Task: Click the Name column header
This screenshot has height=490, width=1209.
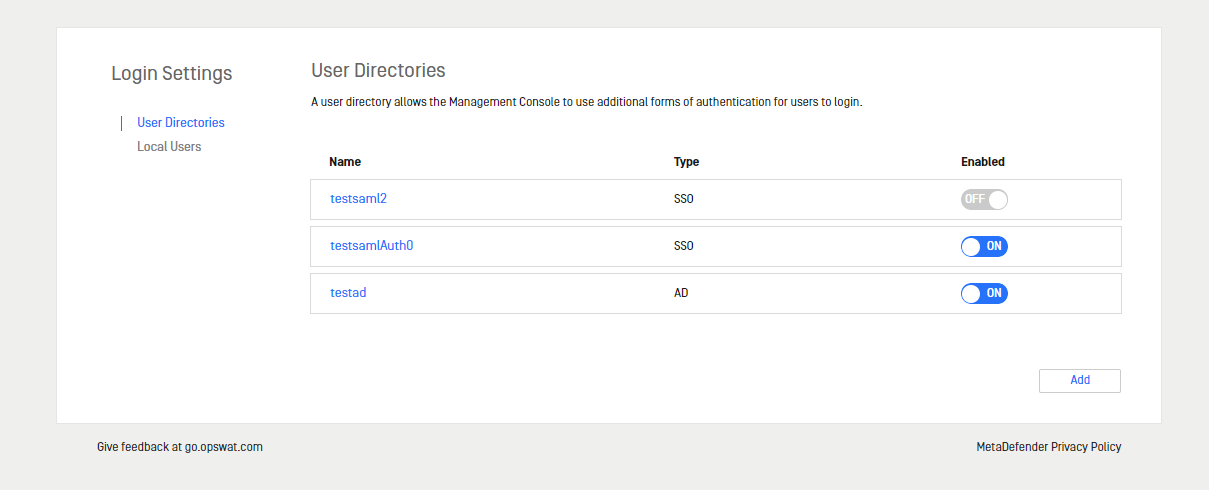Action: point(345,162)
